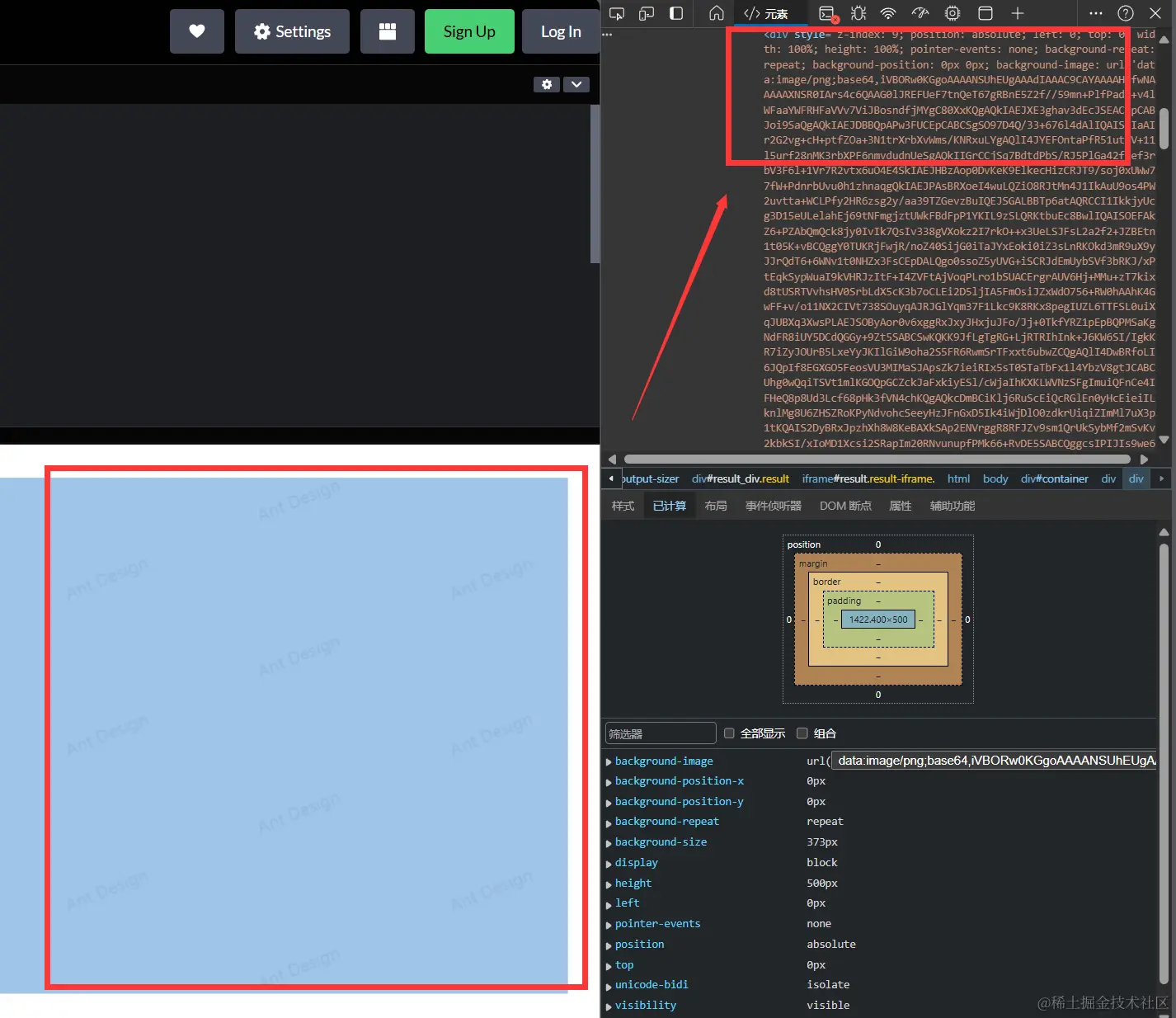Open the 属性 properties tab
The image size is (1176, 1018).
coord(901,506)
